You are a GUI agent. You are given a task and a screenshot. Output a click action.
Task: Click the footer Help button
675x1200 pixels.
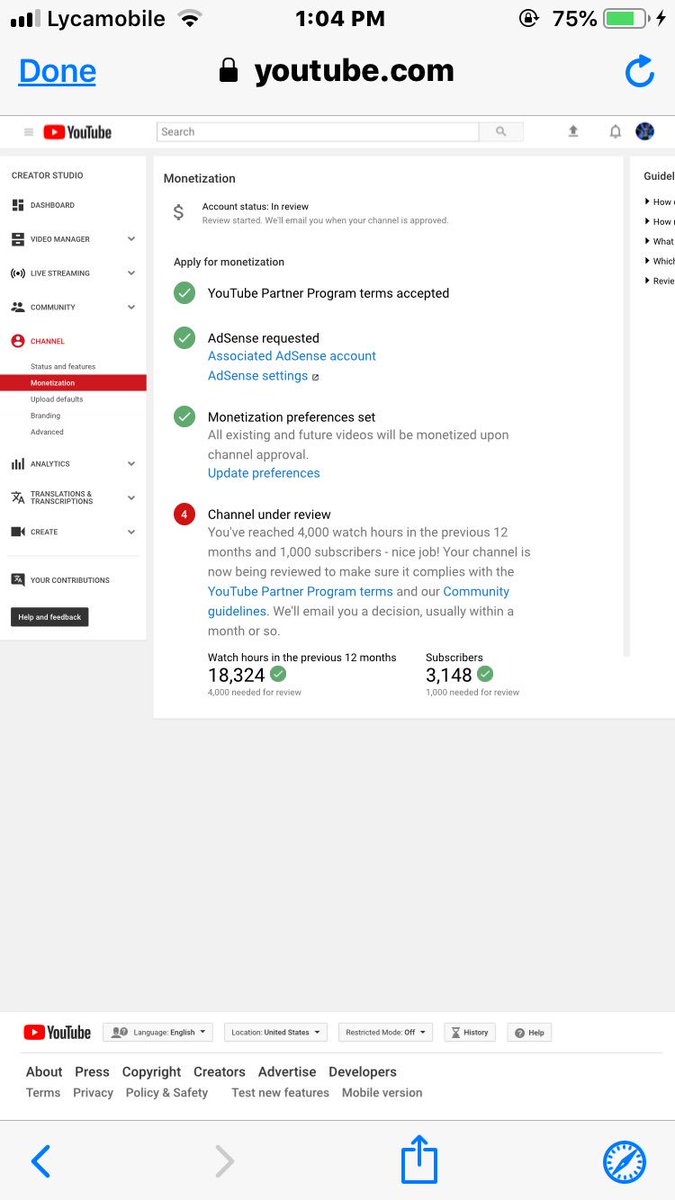[x=529, y=1032]
